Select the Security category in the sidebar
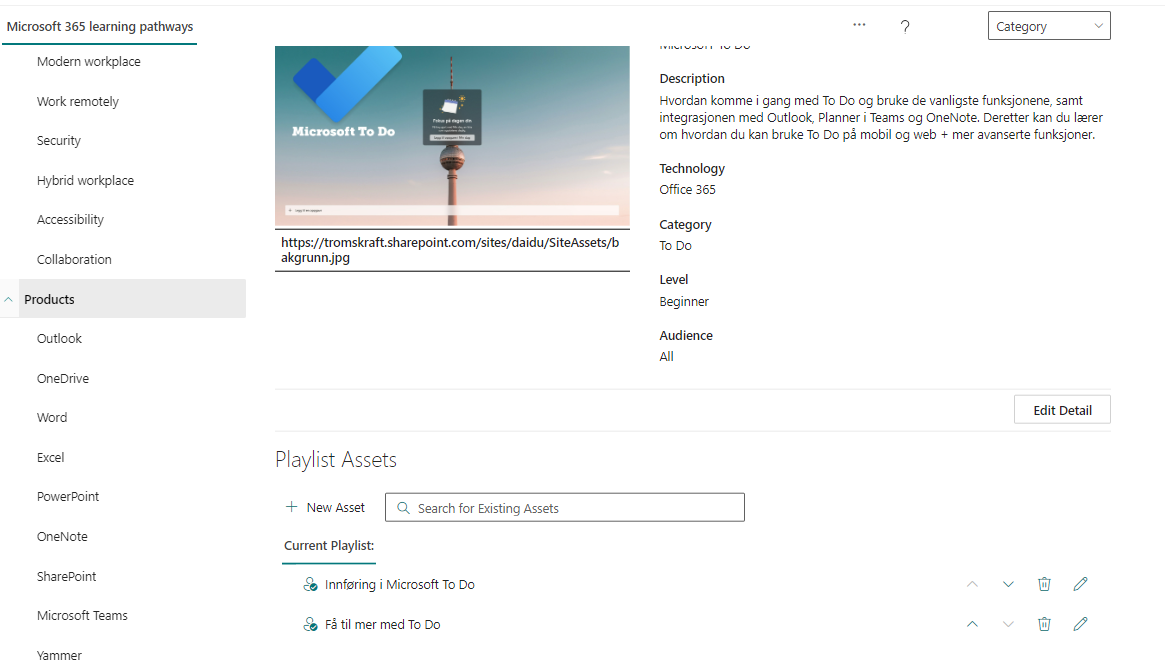 (x=58, y=140)
